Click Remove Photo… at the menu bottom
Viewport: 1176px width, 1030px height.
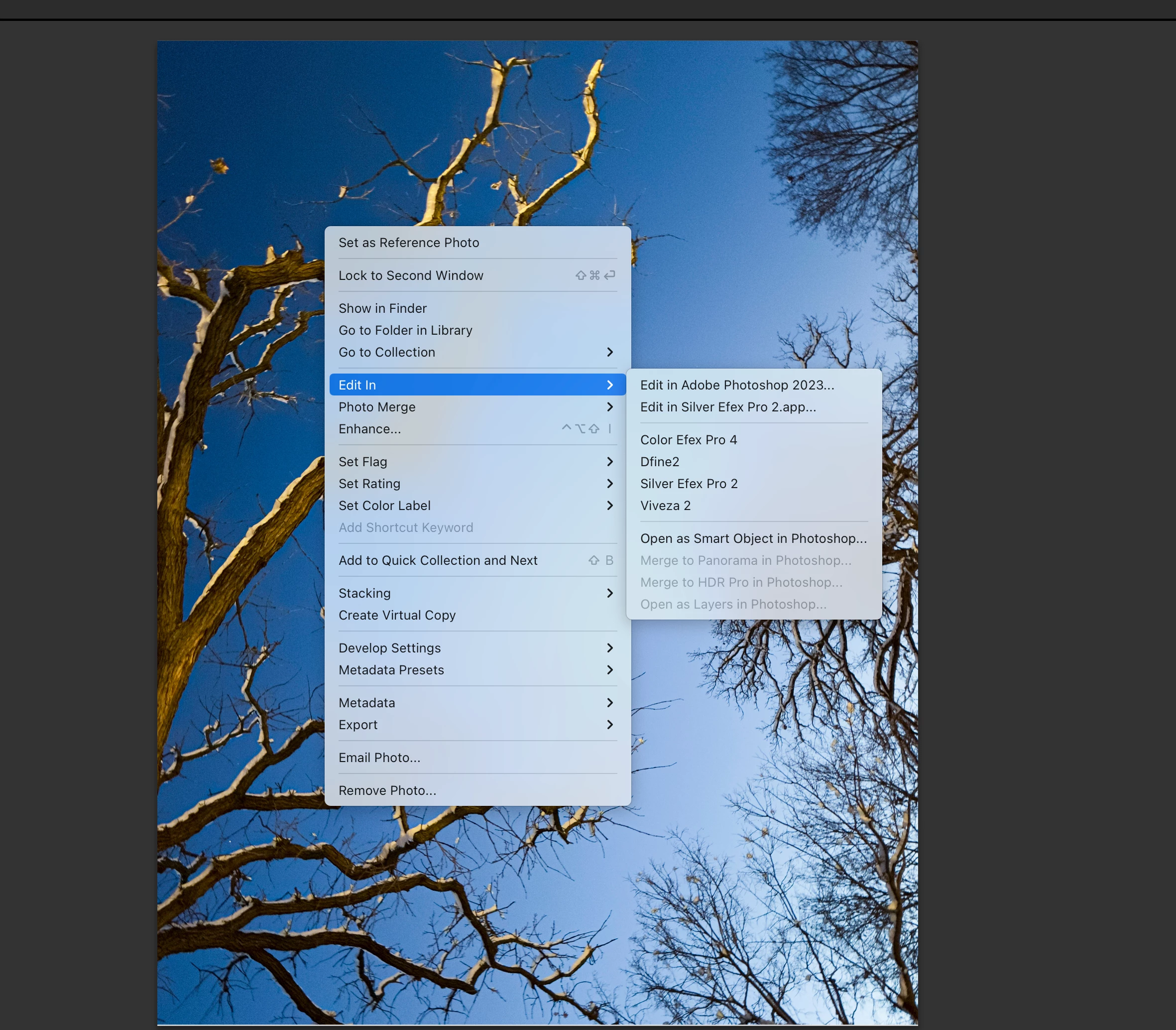387,790
